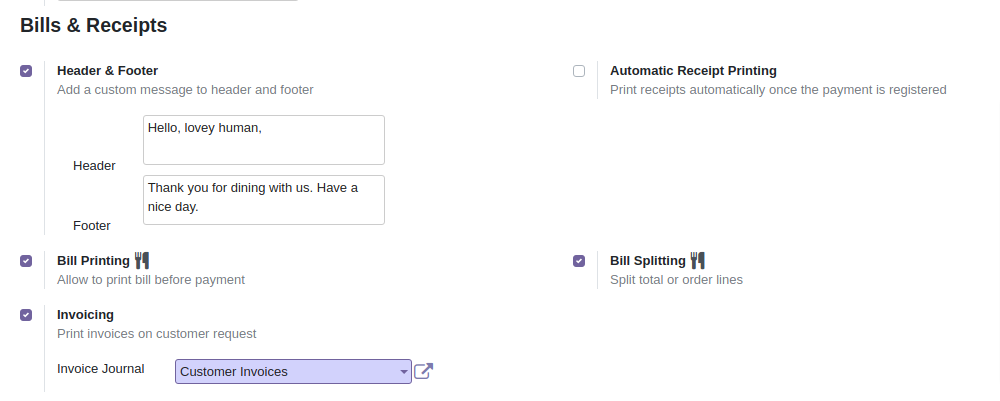Uncheck the Header & Footer checkbox
The height and width of the screenshot is (401, 1000).
pyautogui.click(x=26, y=71)
